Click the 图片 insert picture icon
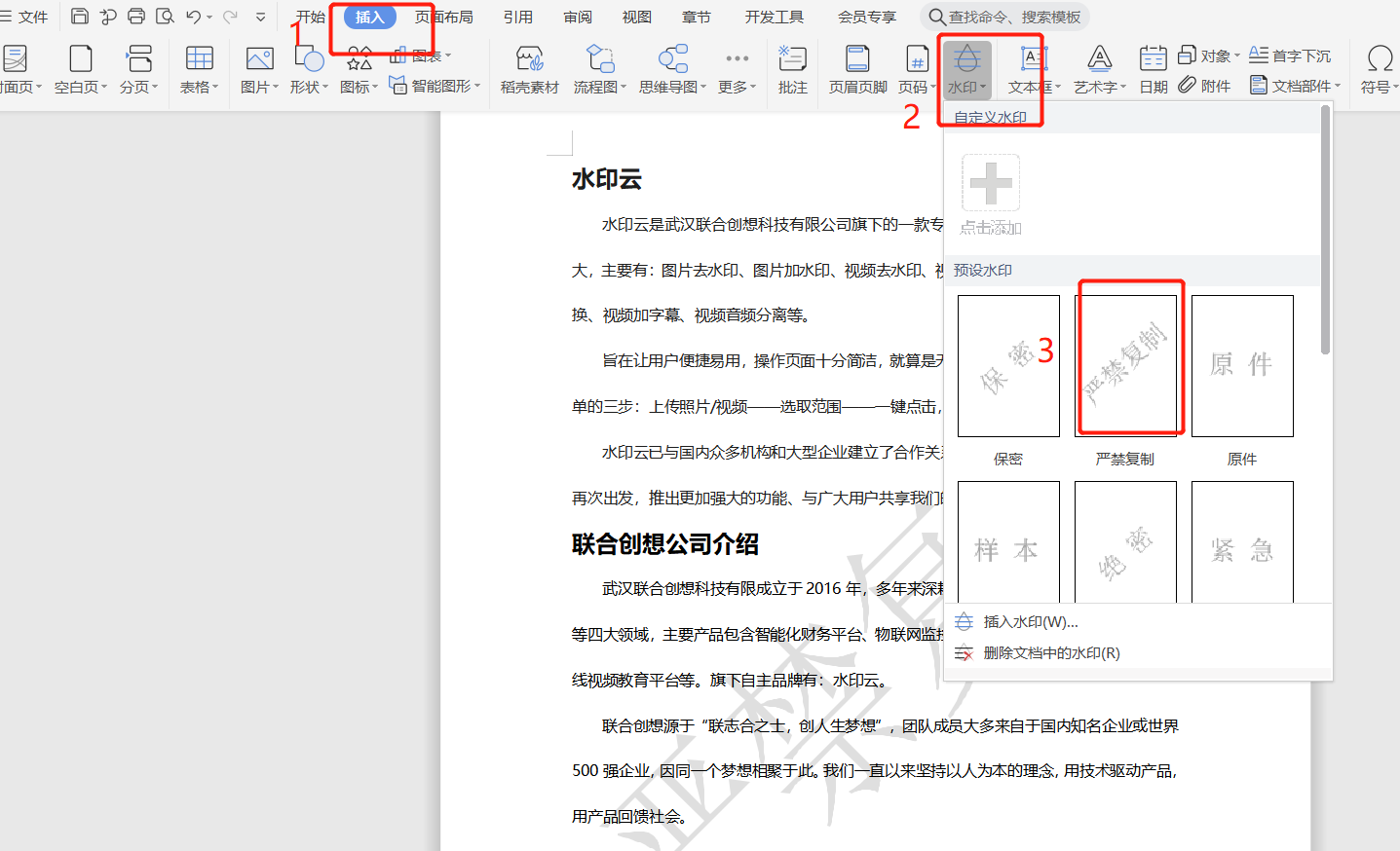 click(x=259, y=60)
